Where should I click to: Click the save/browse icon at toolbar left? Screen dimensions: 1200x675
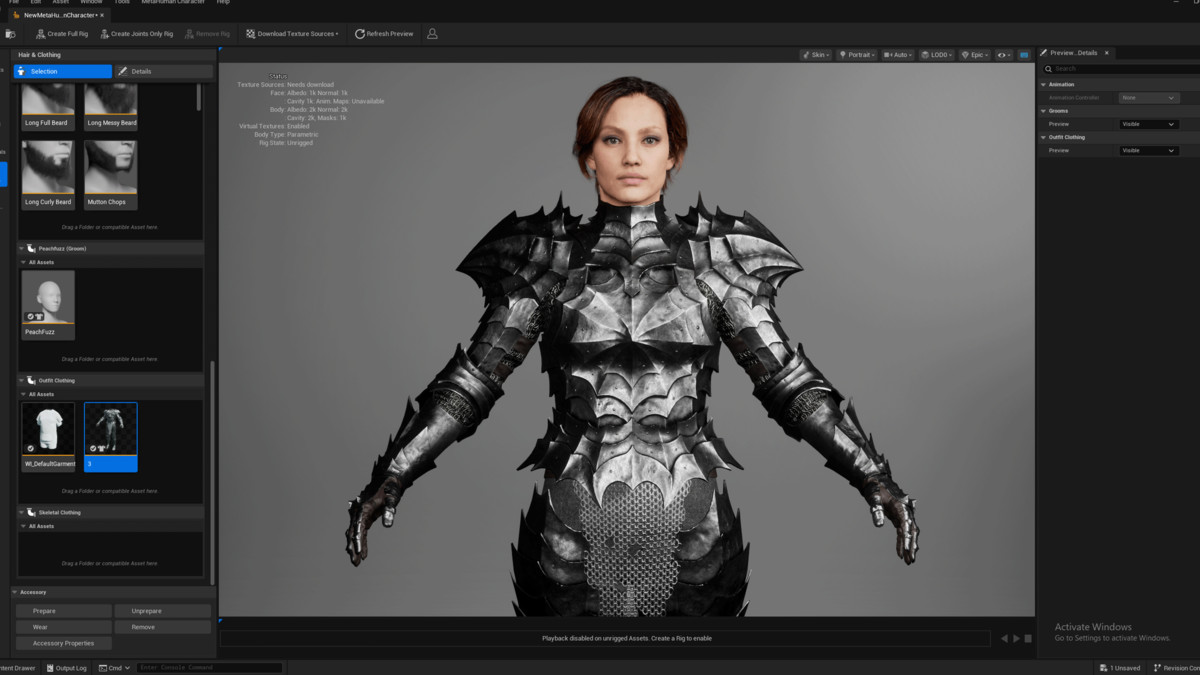[10, 34]
